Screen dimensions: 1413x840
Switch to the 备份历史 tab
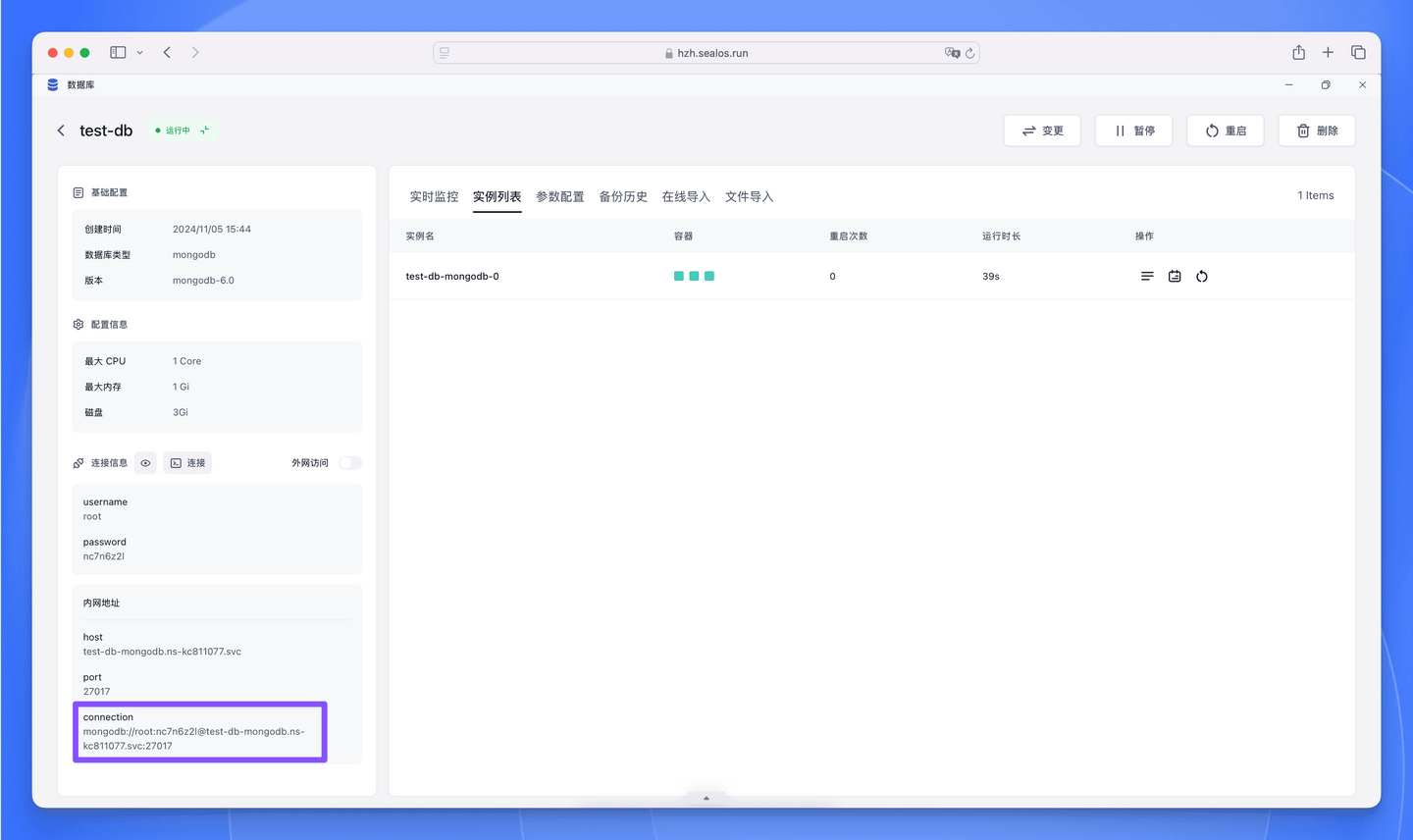(623, 196)
